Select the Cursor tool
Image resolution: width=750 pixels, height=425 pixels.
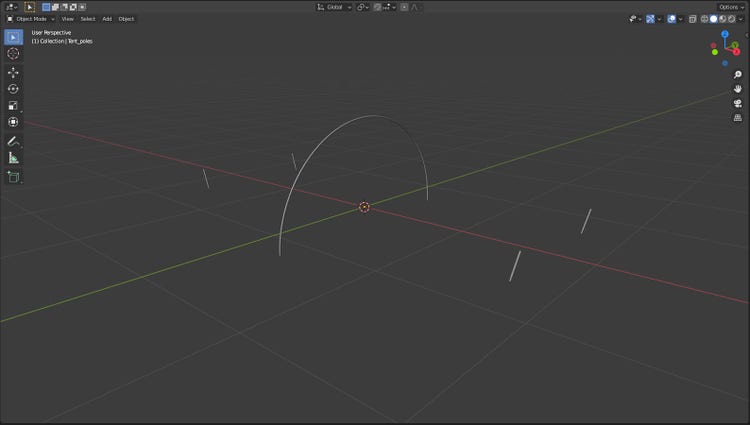[13, 54]
